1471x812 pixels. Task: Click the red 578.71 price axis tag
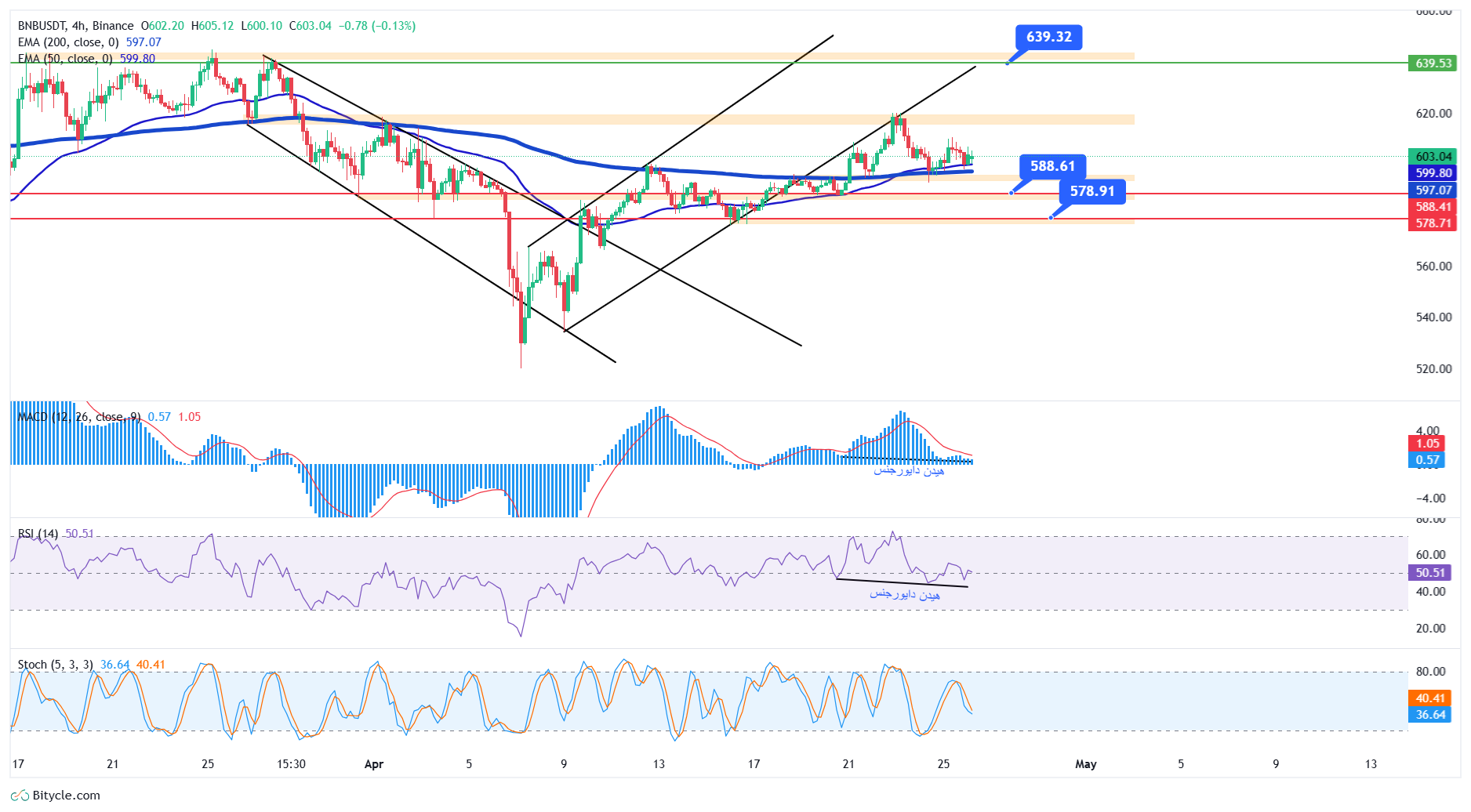coord(1433,223)
